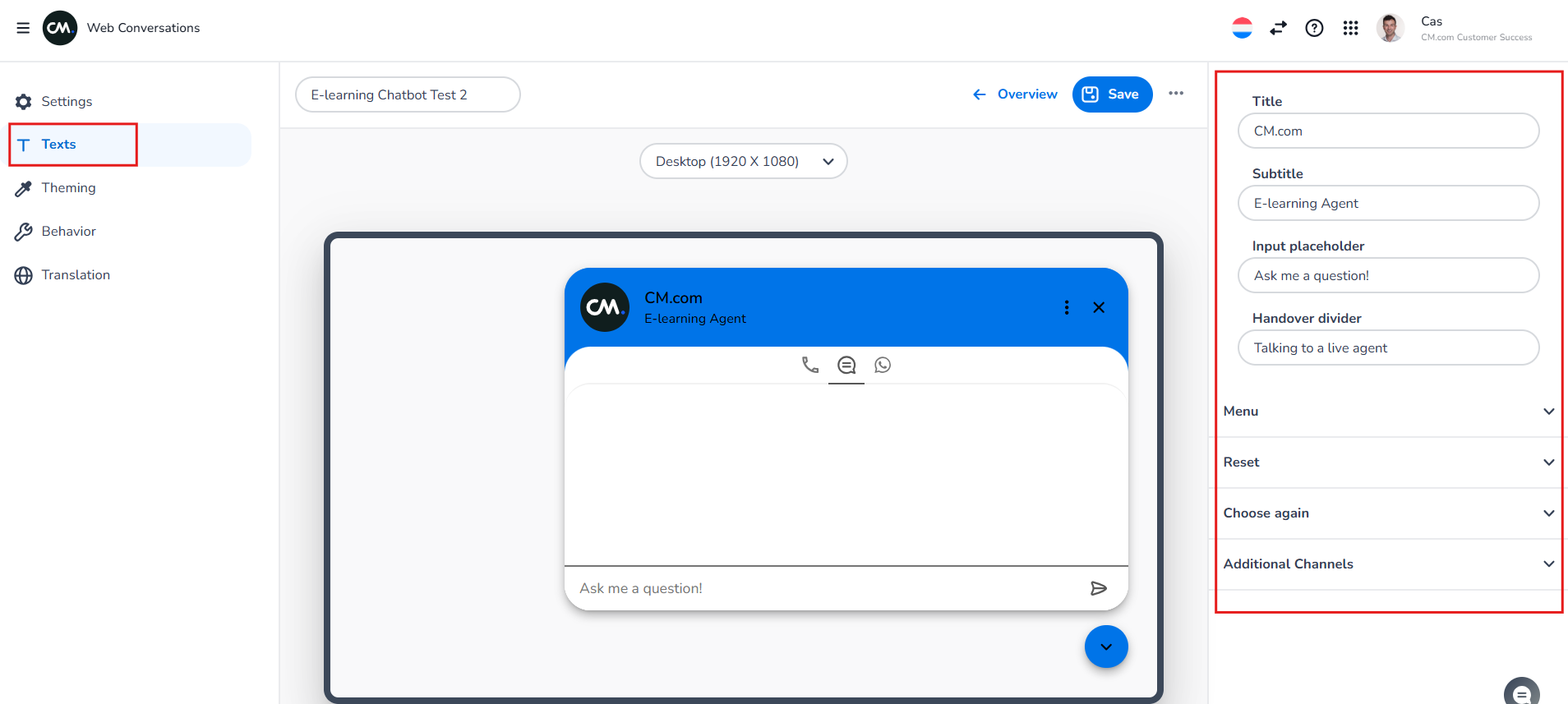Open the Translation section
This screenshot has height=704, width=1568.
coord(75,275)
